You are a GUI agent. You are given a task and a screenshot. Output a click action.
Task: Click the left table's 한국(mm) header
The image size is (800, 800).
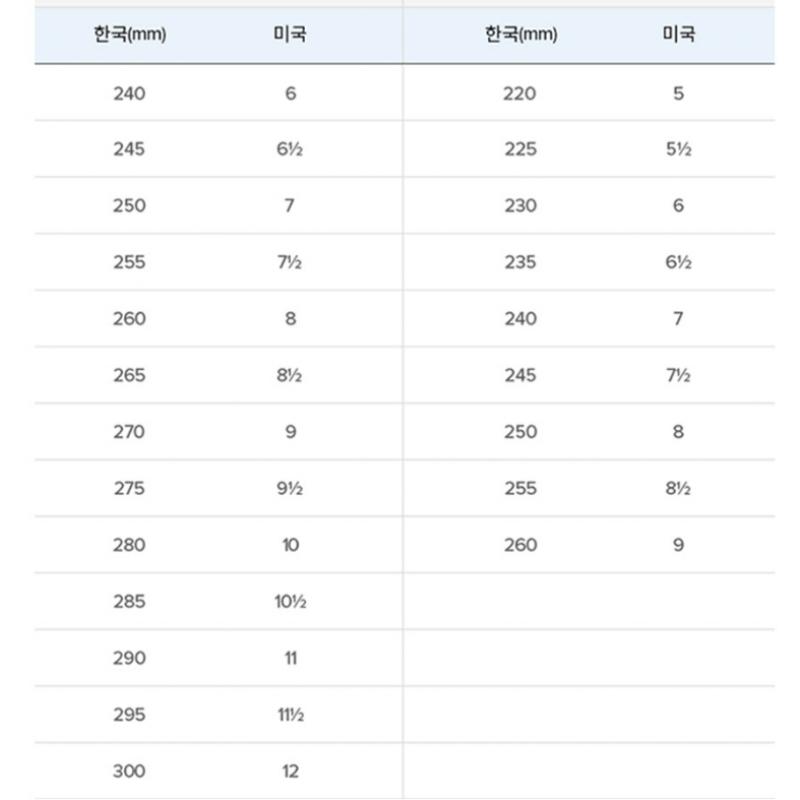129,35
